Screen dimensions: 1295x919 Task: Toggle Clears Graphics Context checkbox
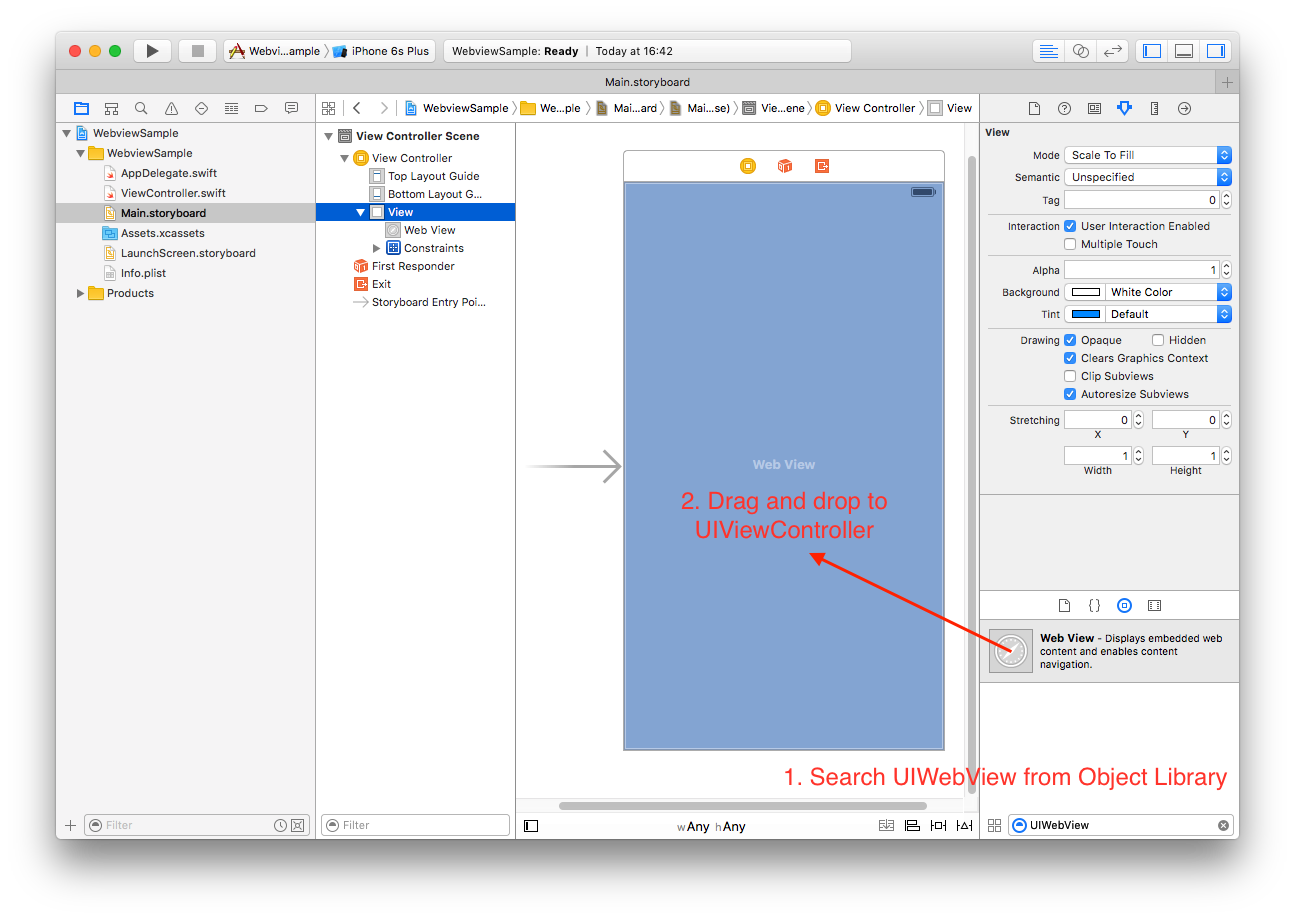click(1070, 358)
